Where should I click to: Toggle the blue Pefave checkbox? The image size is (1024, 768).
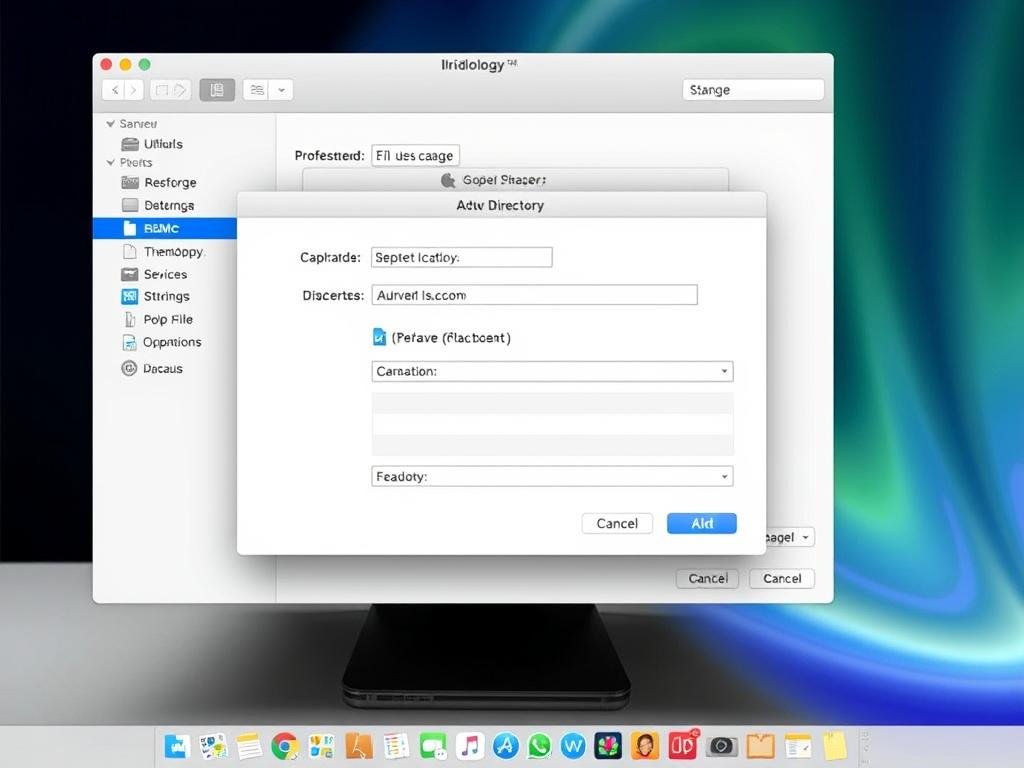tap(379, 338)
